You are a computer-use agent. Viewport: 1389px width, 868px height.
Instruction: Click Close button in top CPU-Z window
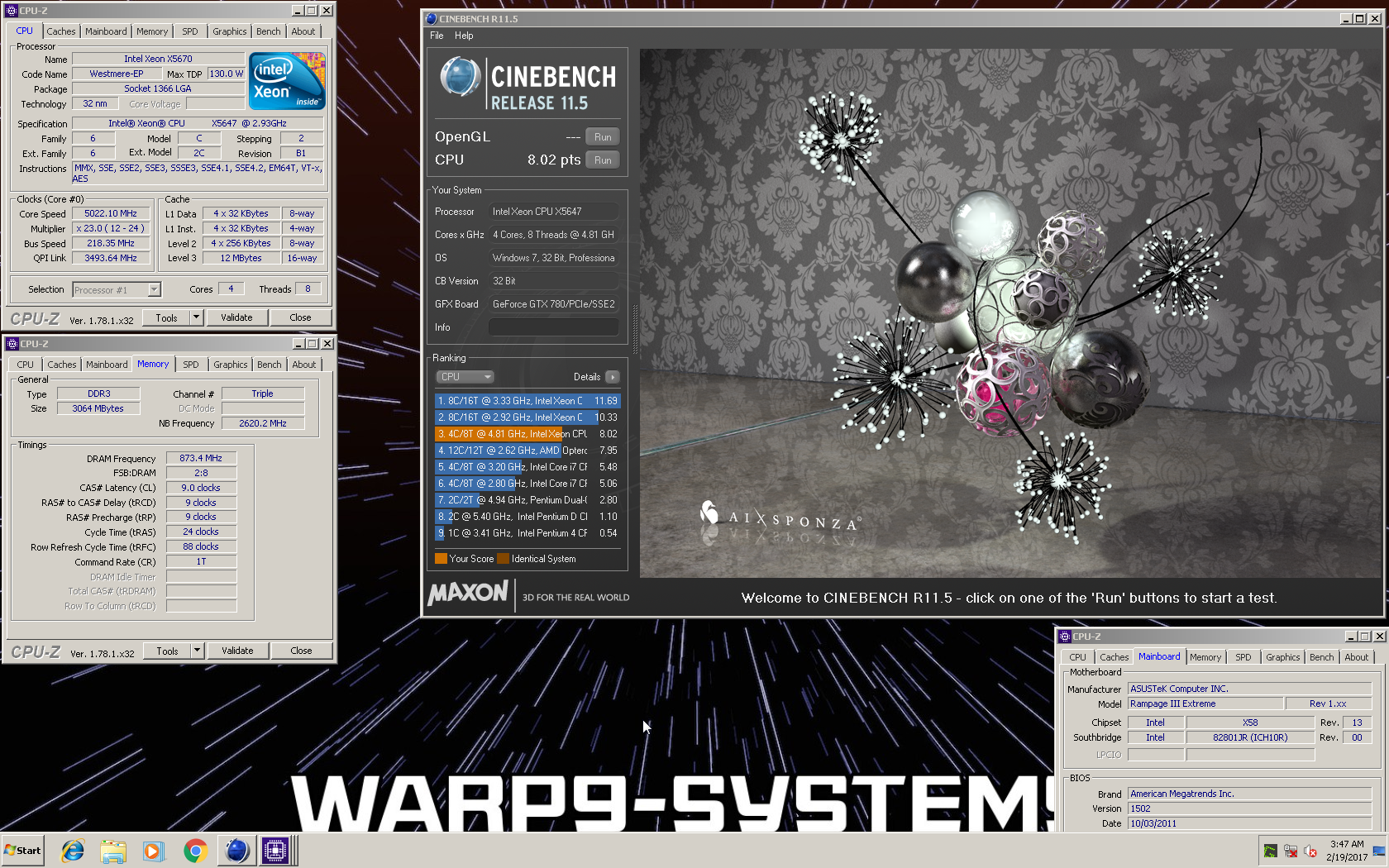pyautogui.click(x=301, y=317)
